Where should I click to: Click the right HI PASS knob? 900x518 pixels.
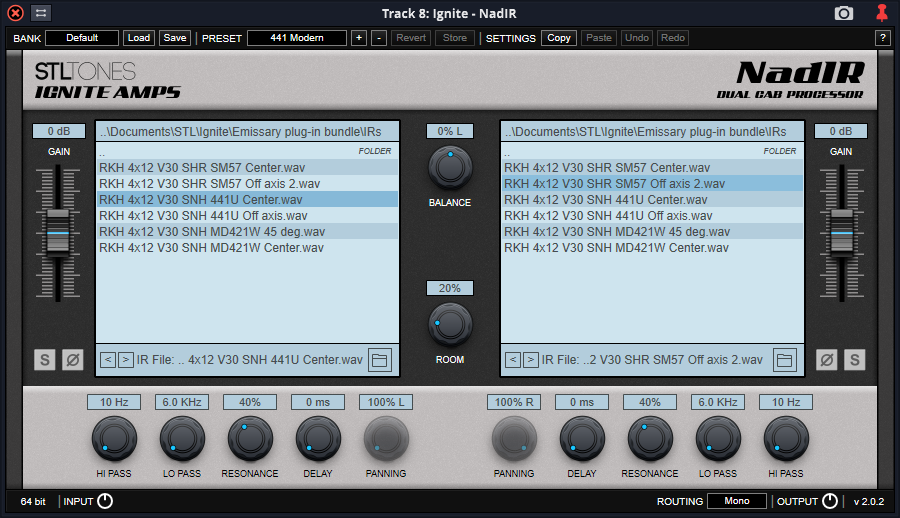pyautogui.click(x=786, y=439)
